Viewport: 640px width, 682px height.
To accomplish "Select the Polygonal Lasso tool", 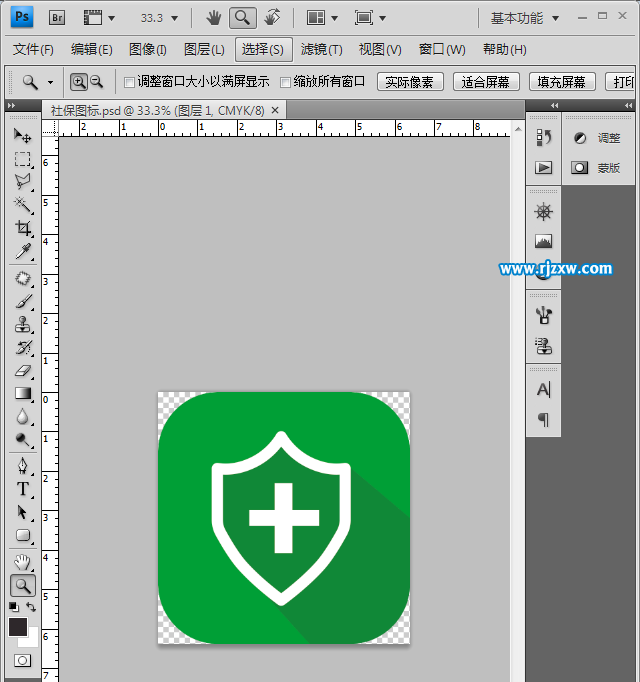I will (x=23, y=182).
